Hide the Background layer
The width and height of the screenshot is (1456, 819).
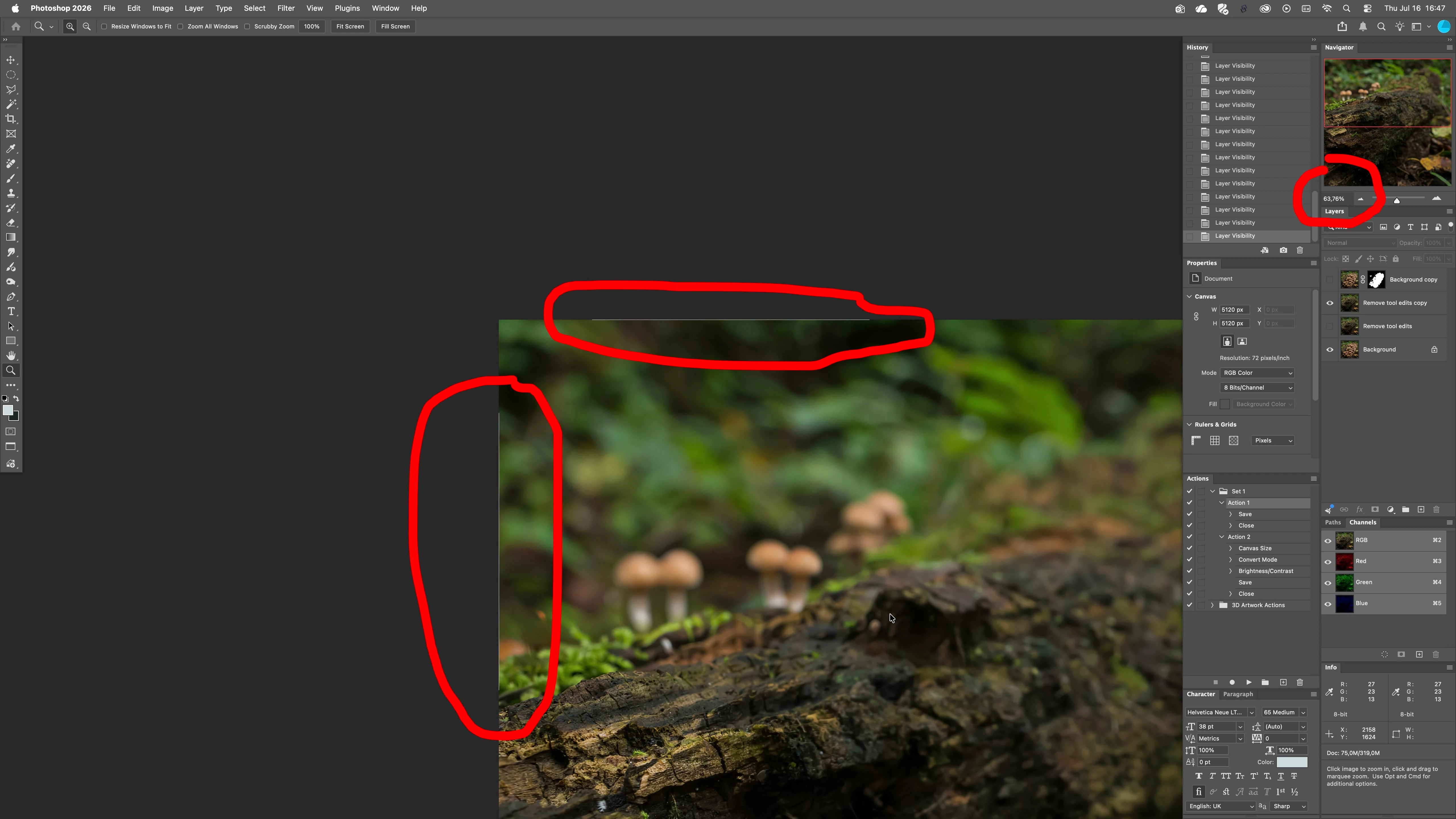click(1330, 350)
